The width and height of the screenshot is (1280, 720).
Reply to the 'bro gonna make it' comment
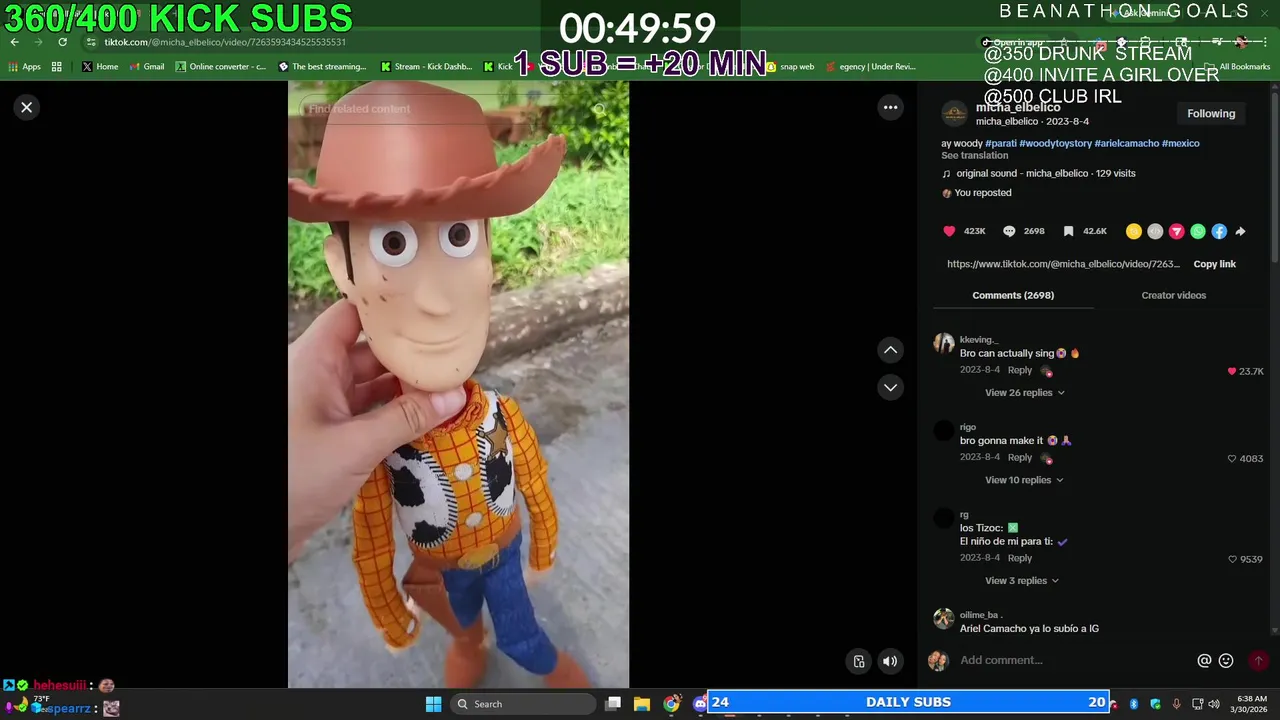point(1019,457)
